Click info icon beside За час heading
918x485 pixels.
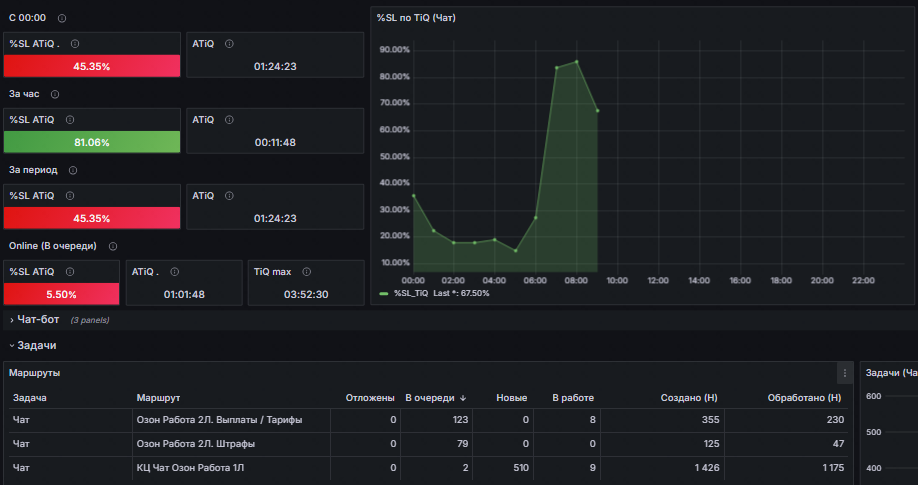coord(55,94)
